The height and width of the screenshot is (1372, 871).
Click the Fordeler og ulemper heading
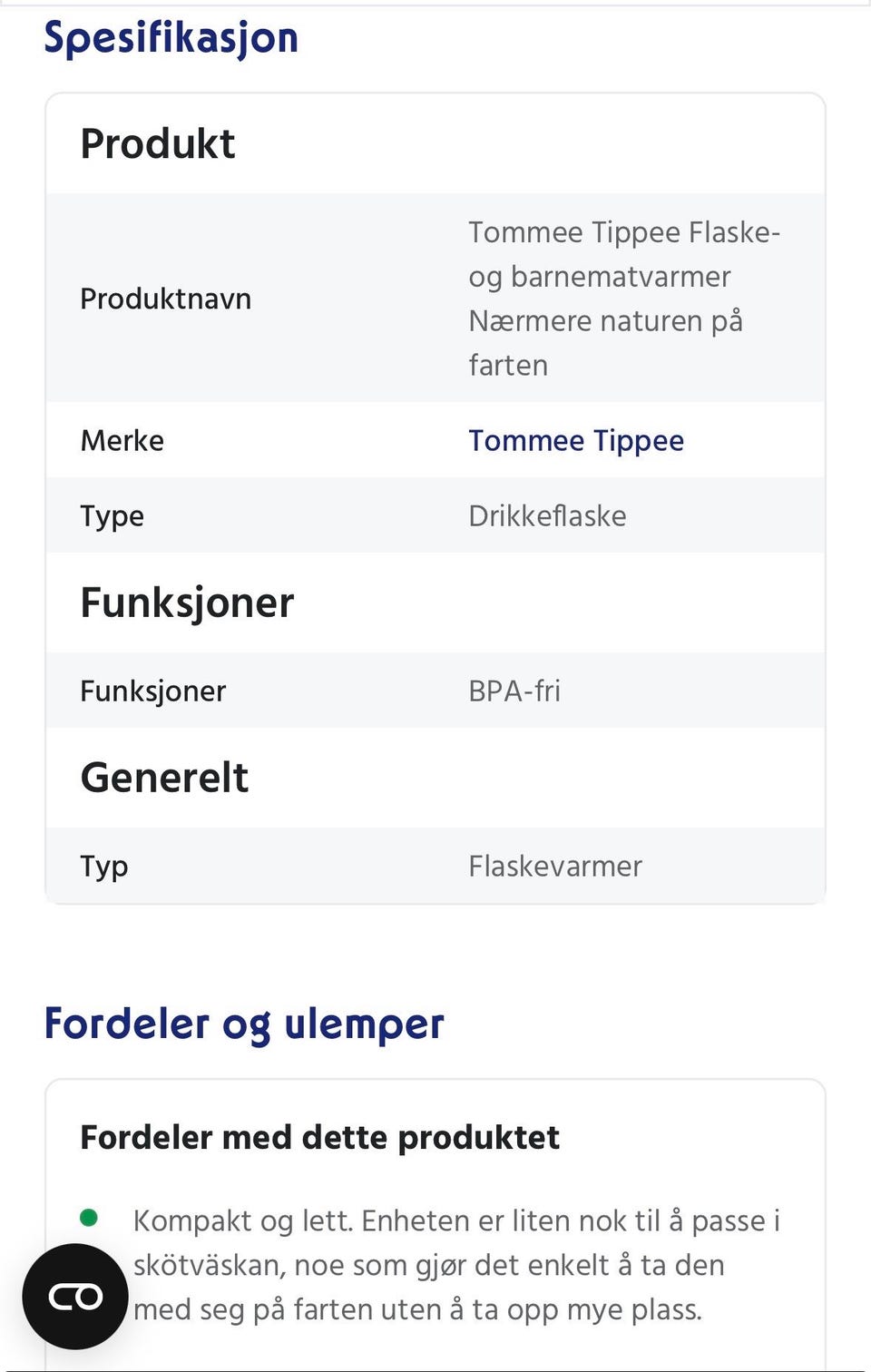pos(244,1024)
